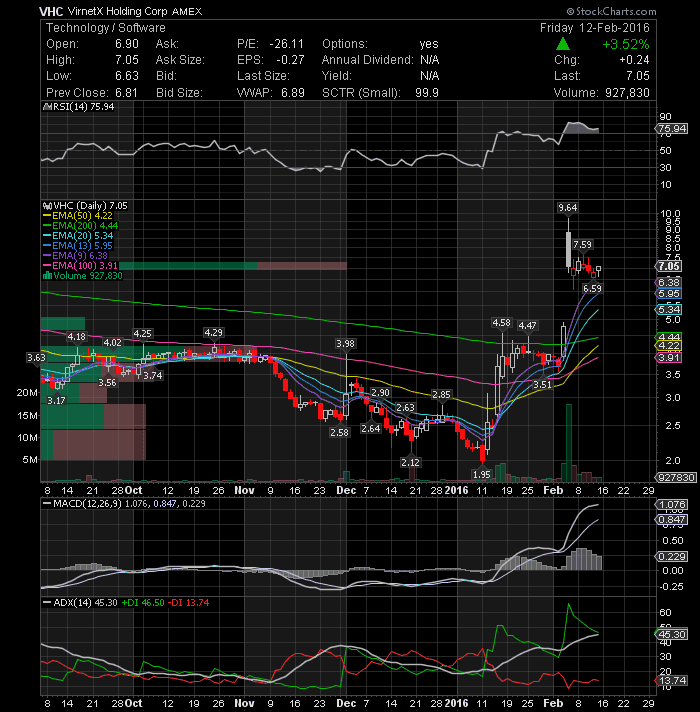The height and width of the screenshot is (712, 700).
Task: Click the 75.94 RSI axis value tag
Action: pyautogui.click(x=672, y=129)
